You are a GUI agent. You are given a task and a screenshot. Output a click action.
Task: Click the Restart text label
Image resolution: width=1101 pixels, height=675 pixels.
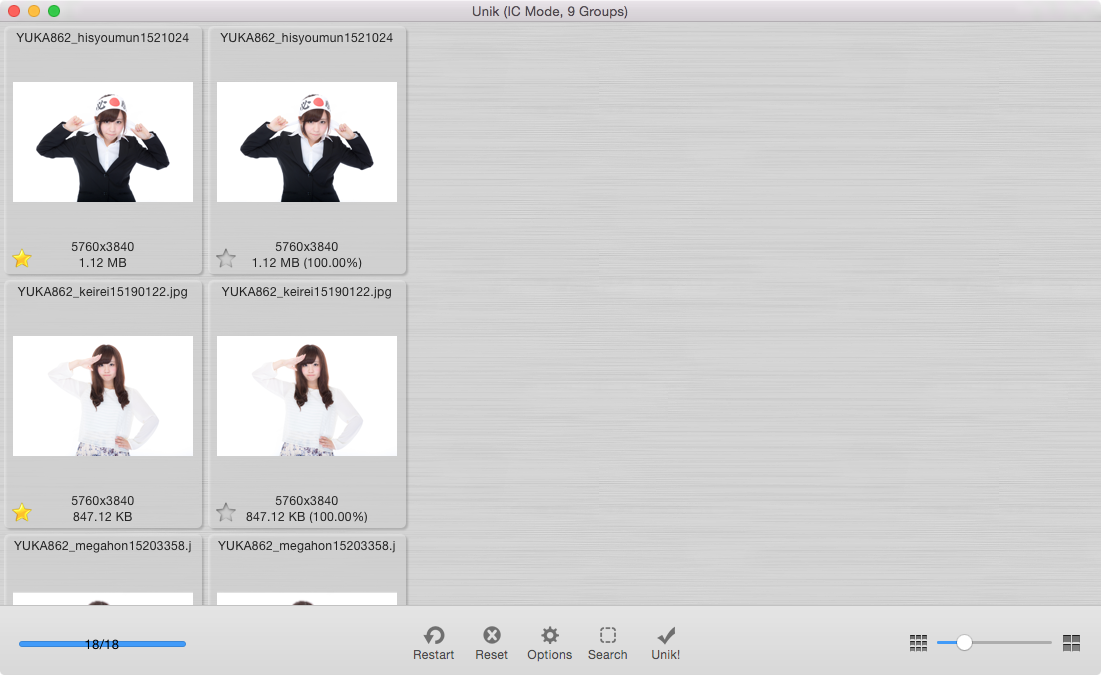coord(434,655)
